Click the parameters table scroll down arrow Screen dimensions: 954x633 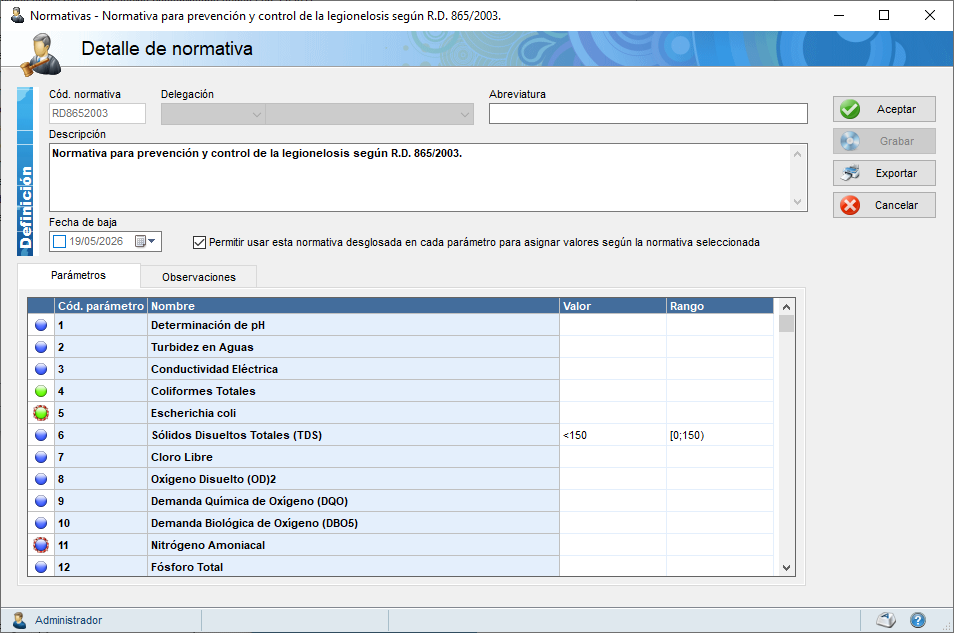(786, 568)
